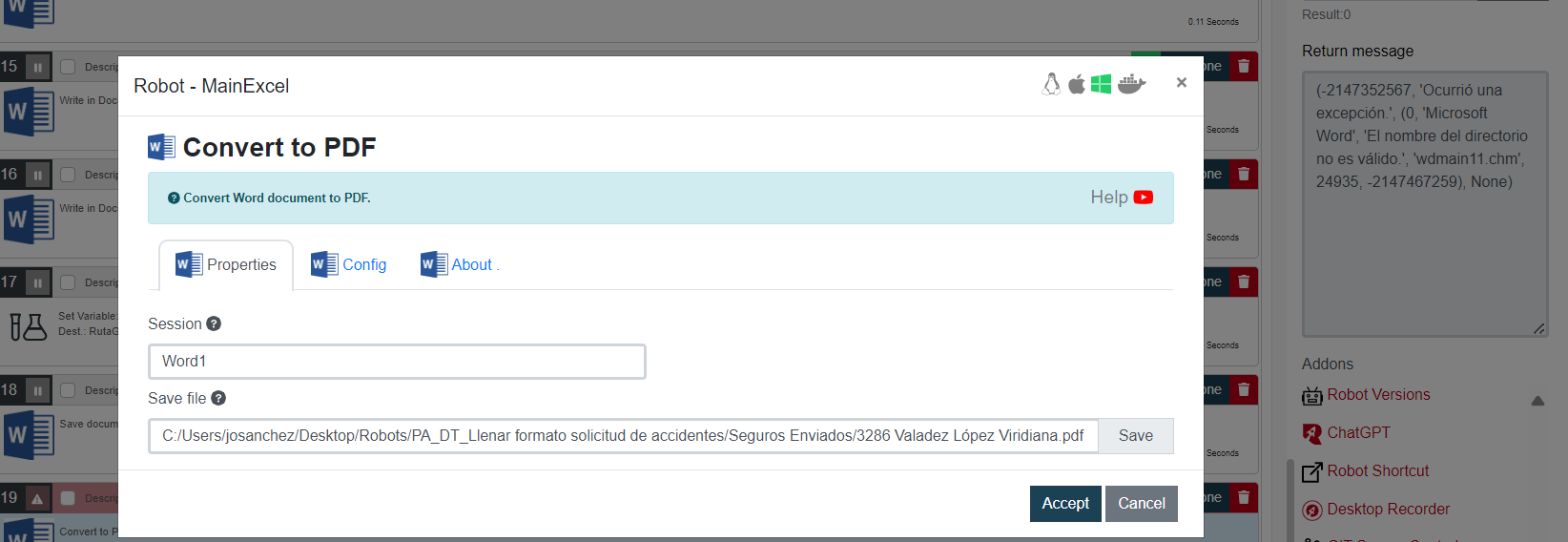Open the About tab
Viewport: 1568px width, 542px height.
click(x=460, y=264)
